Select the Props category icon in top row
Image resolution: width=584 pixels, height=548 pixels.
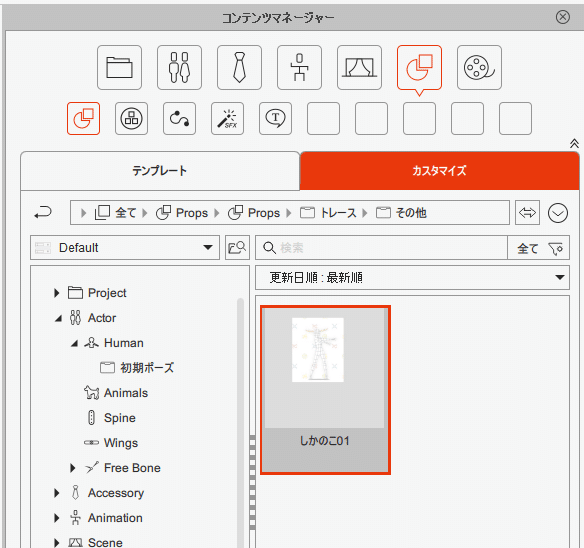tap(419, 67)
